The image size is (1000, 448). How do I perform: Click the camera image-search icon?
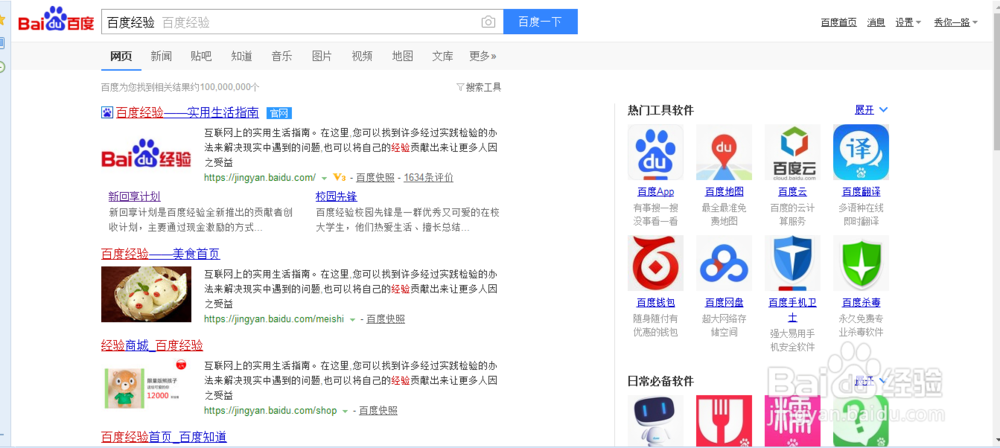(488, 22)
